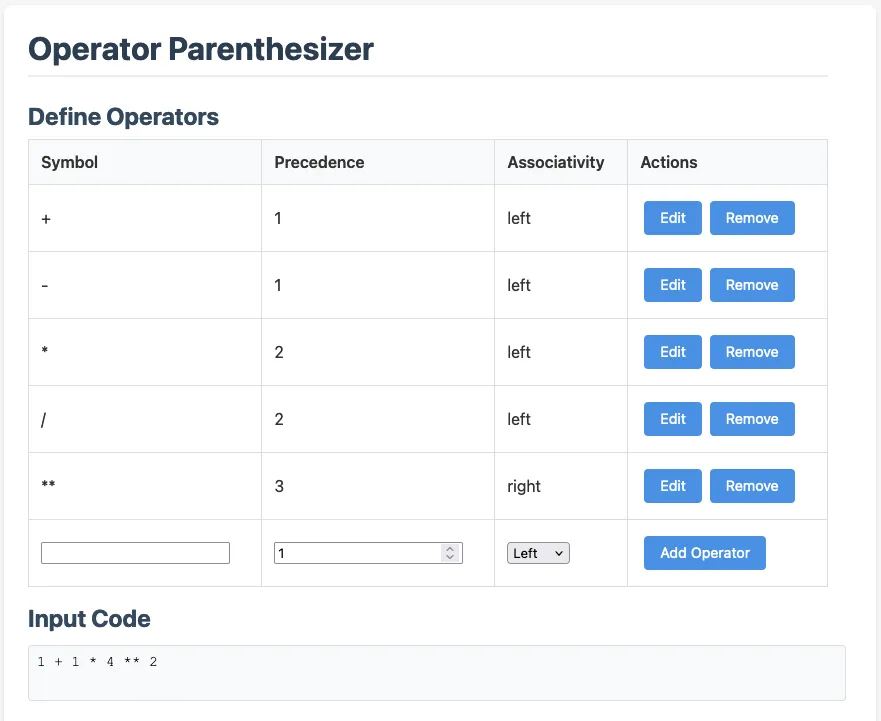Viewport: 881px width, 721px height.
Task: Click the Precedence column header
Action: 319,162
